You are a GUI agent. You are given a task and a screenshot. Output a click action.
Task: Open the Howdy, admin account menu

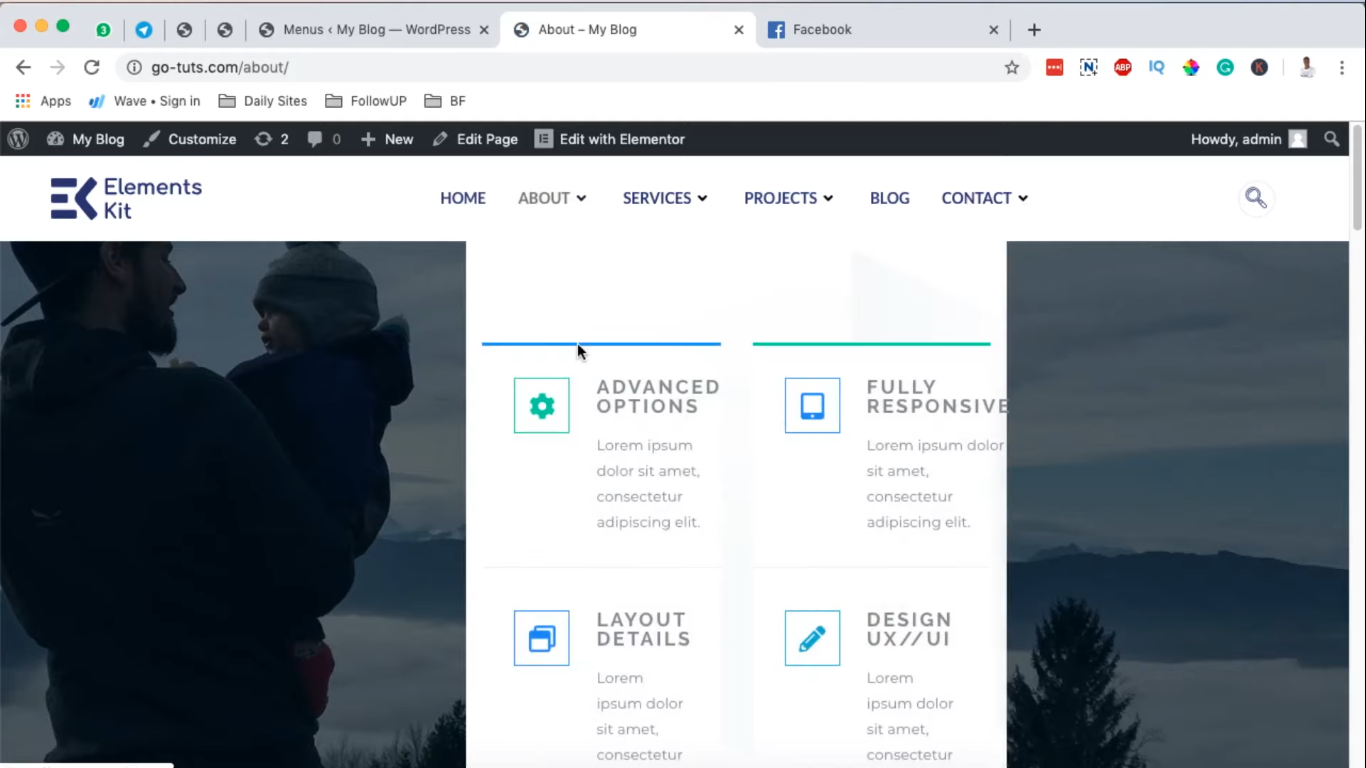click(1249, 139)
